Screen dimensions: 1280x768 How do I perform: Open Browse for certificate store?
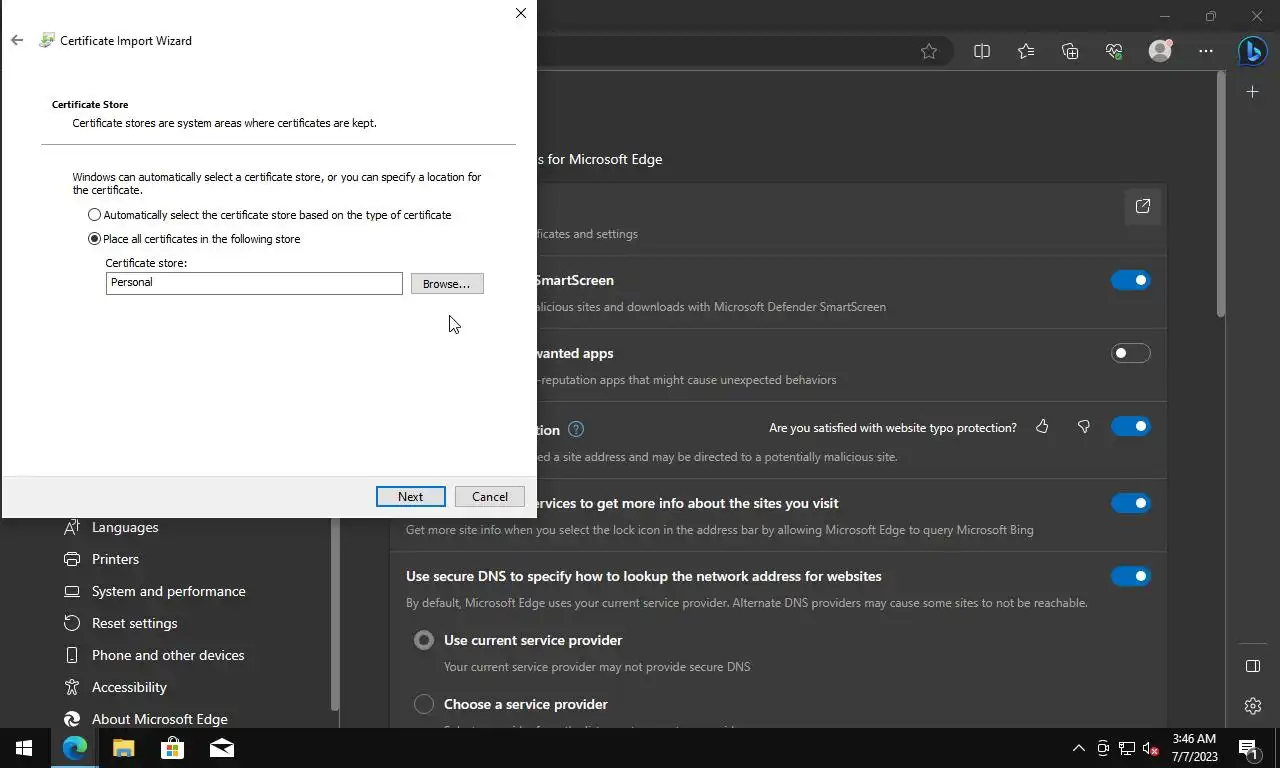tap(447, 284)
